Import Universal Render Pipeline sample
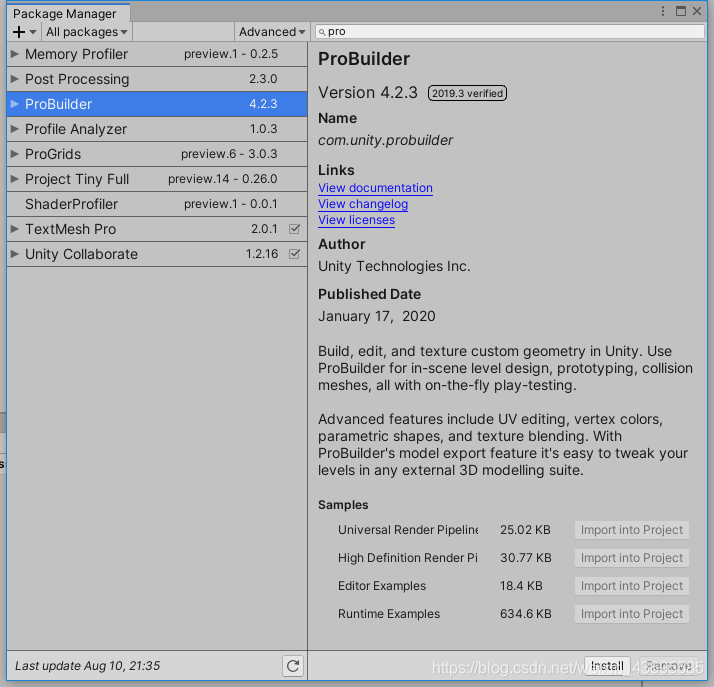The image size is (714, 687). (x=632, y=530)
